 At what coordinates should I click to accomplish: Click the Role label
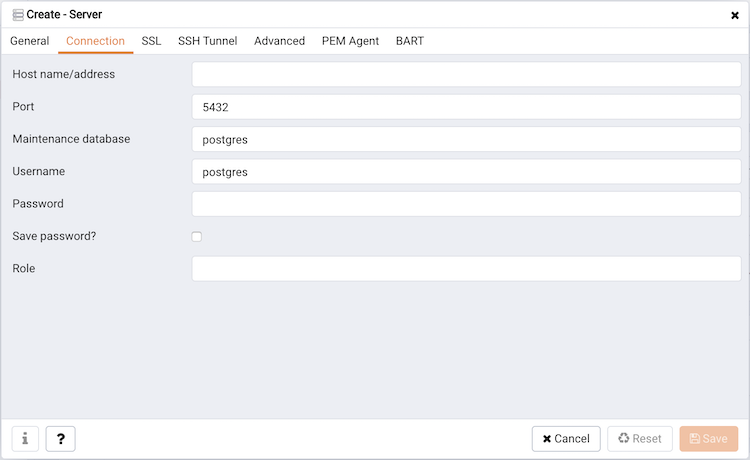(x=23, y=269)
